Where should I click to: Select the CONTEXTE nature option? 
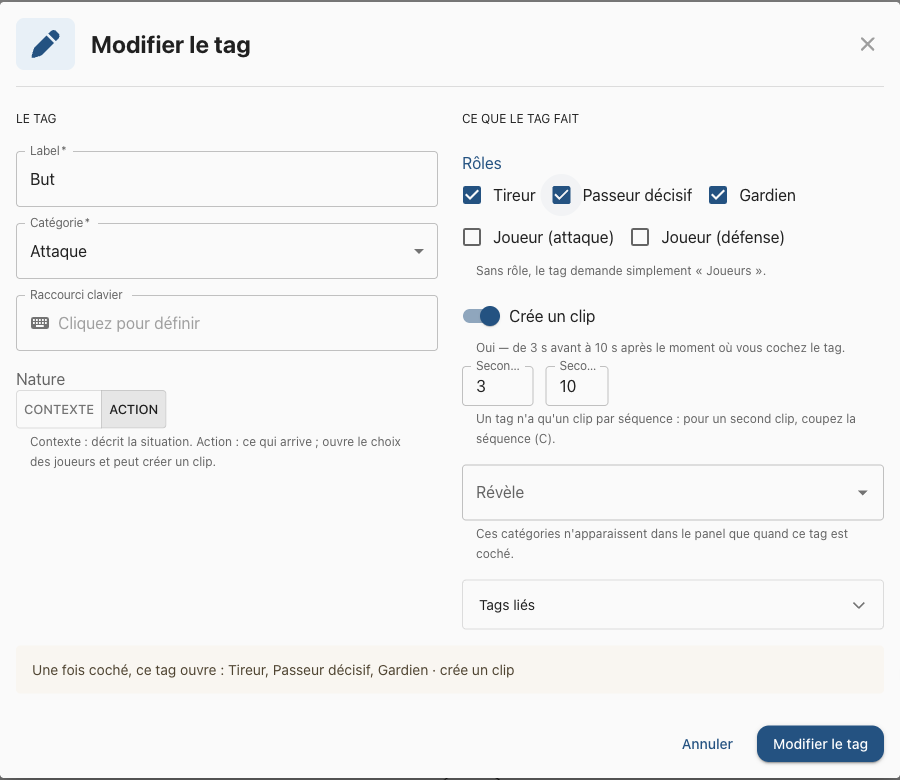pos(59,409)
